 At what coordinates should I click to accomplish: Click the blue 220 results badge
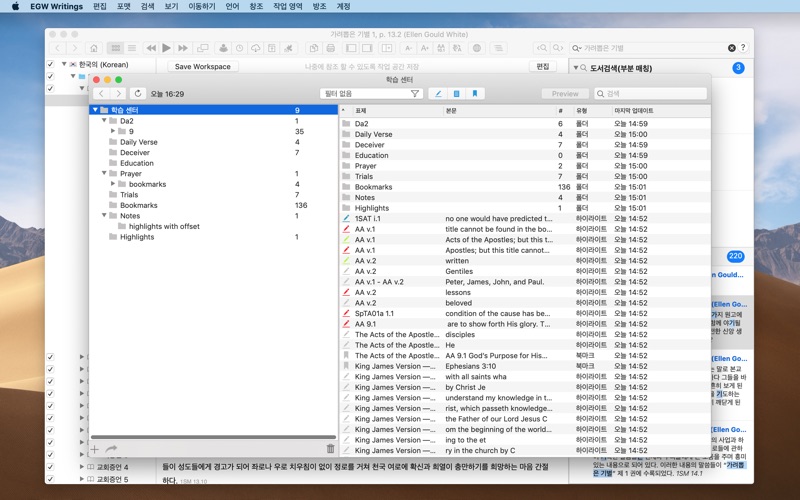(735, 256)
